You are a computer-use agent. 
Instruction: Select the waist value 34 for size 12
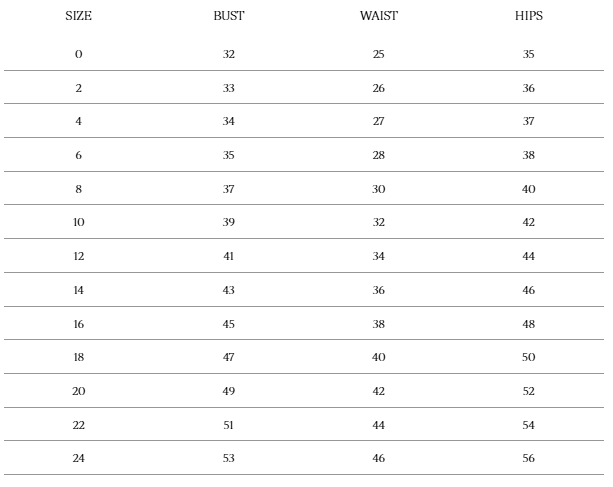(378, 257)
